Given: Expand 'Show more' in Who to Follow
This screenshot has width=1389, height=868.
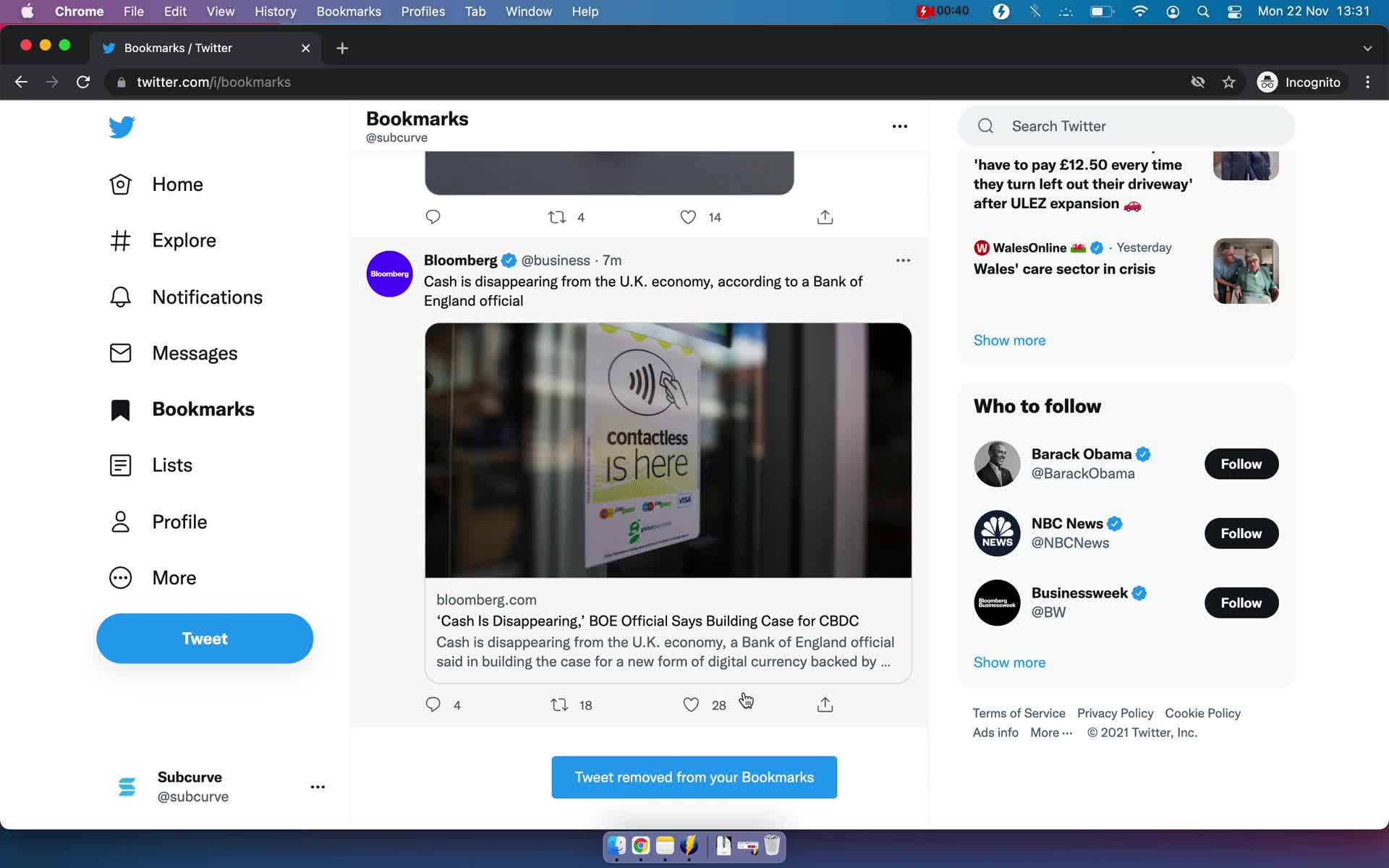Looking at the screenshot, I should pyautogui.click(x=1009, y=662).
